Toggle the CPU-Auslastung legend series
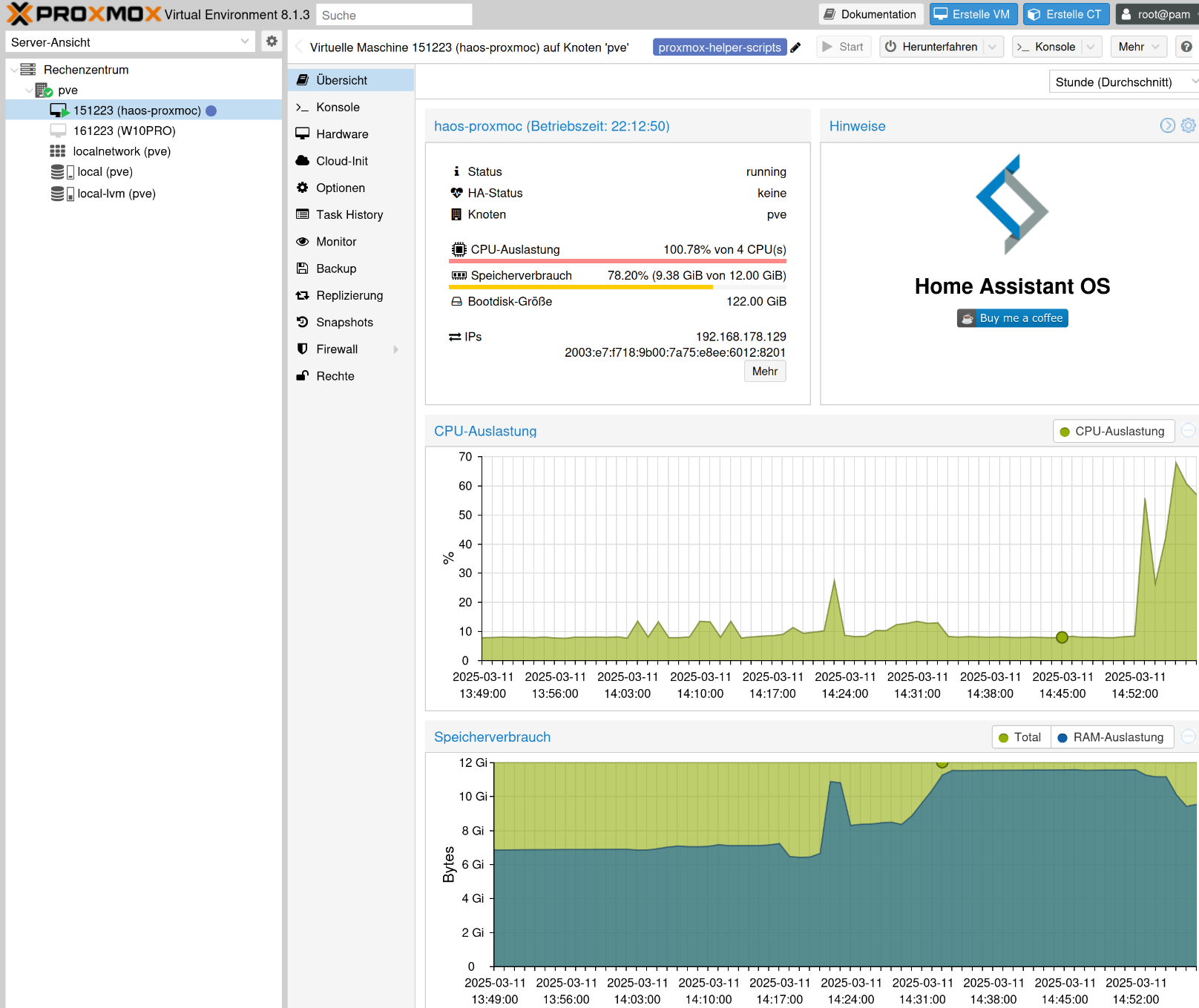Image resolution: width=1199 pixels, height=1008 pixels. click(x=1113, y=432)
